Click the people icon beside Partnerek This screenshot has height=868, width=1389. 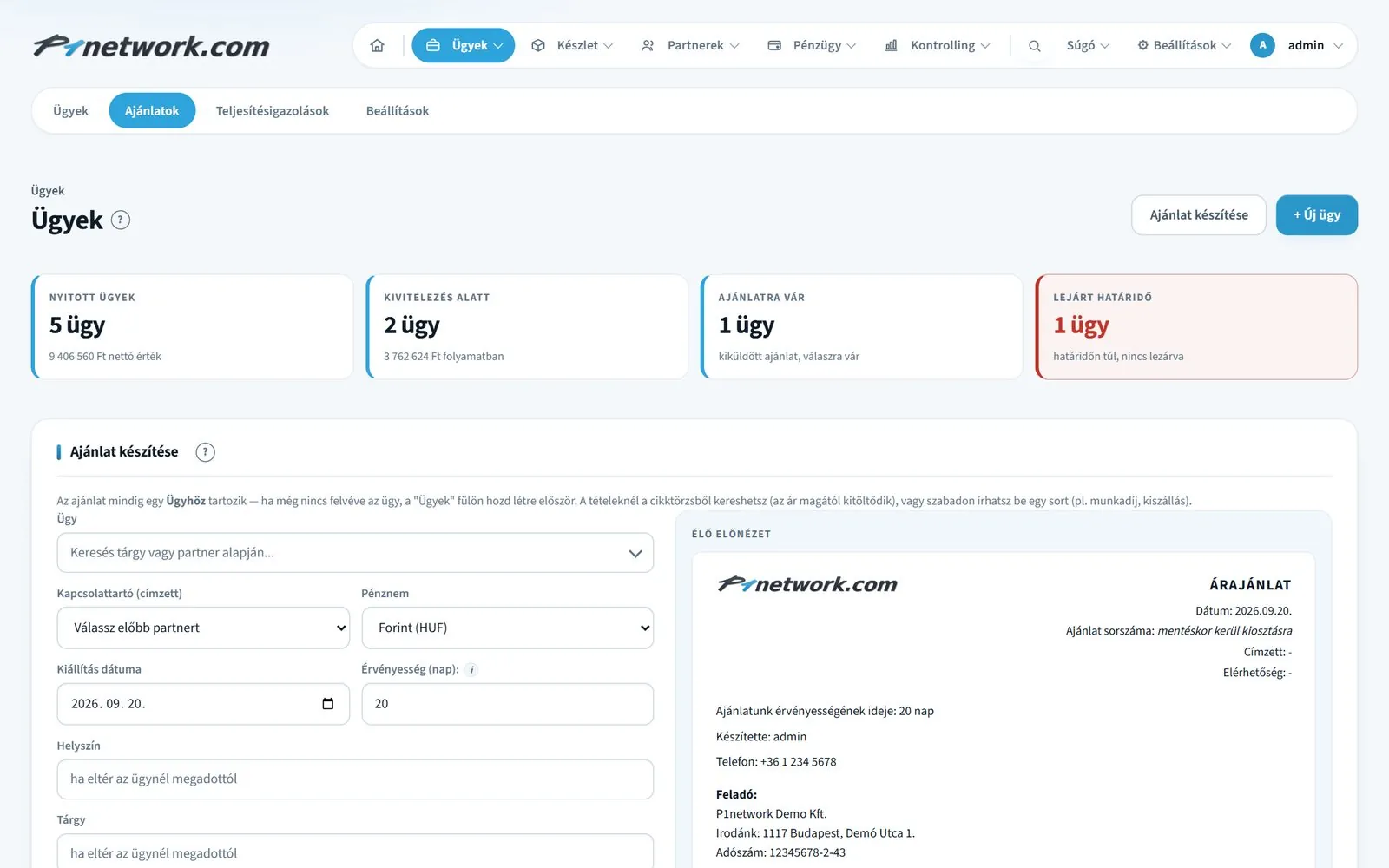(648, 45)
